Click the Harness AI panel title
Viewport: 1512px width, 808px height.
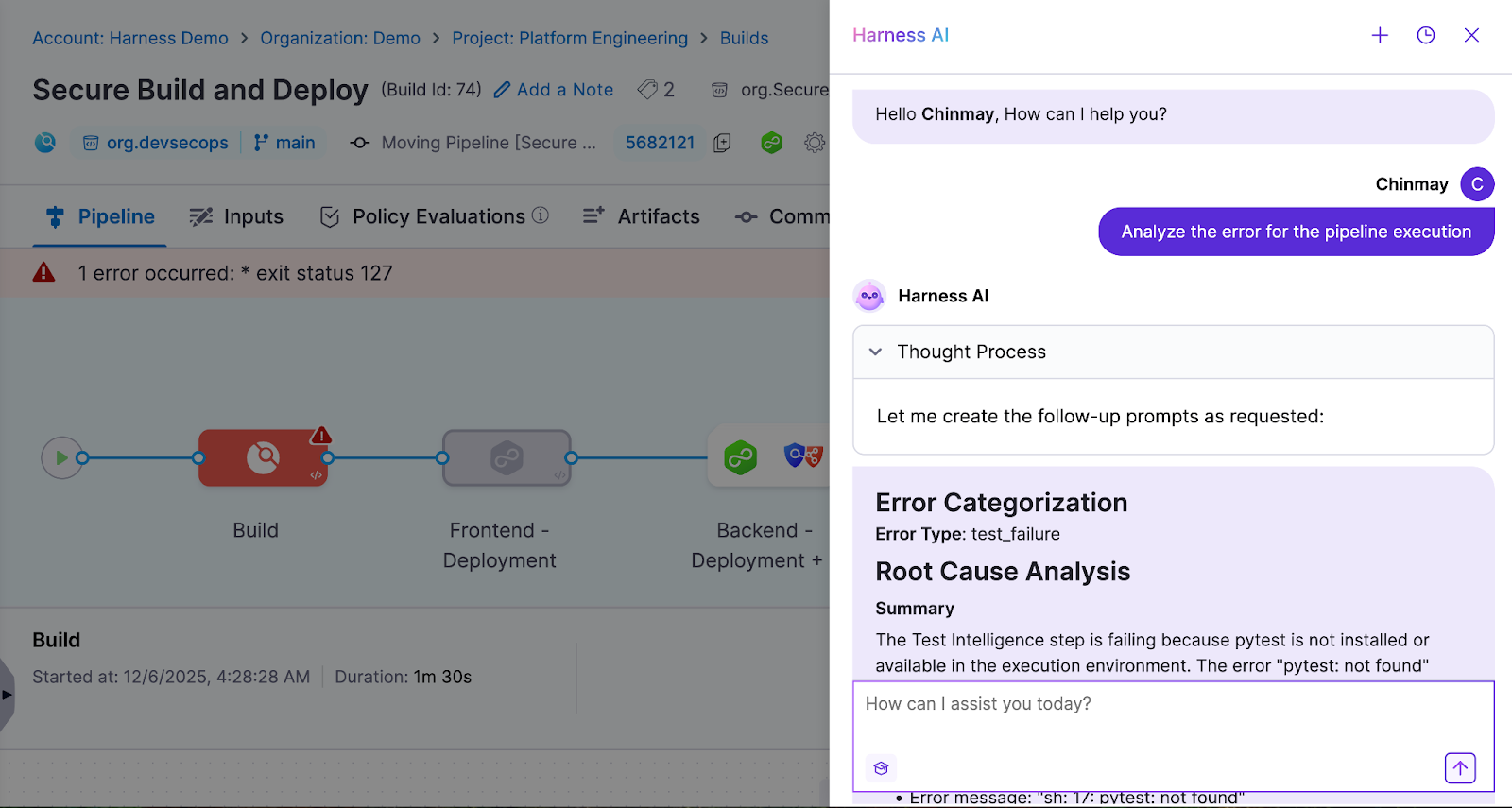[x=901, y=35]
